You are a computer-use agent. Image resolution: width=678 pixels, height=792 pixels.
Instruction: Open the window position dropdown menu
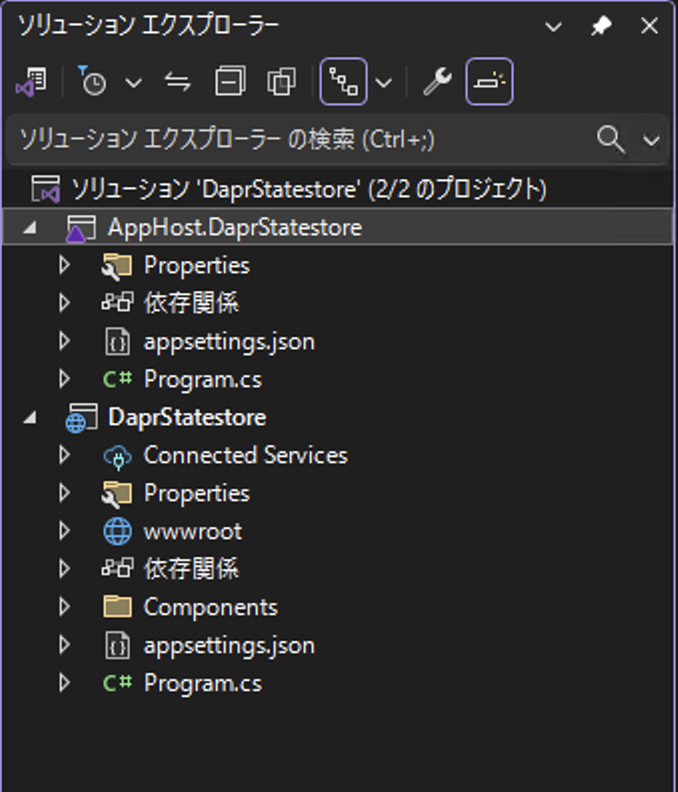tap(554, 26)
